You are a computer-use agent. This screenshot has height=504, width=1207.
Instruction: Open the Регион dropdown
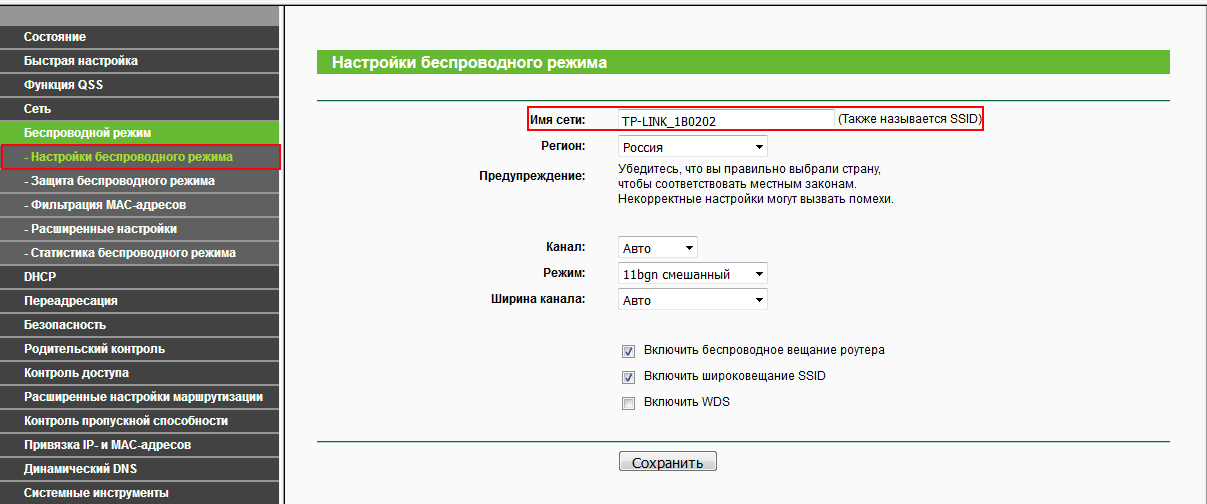[692, 147]
